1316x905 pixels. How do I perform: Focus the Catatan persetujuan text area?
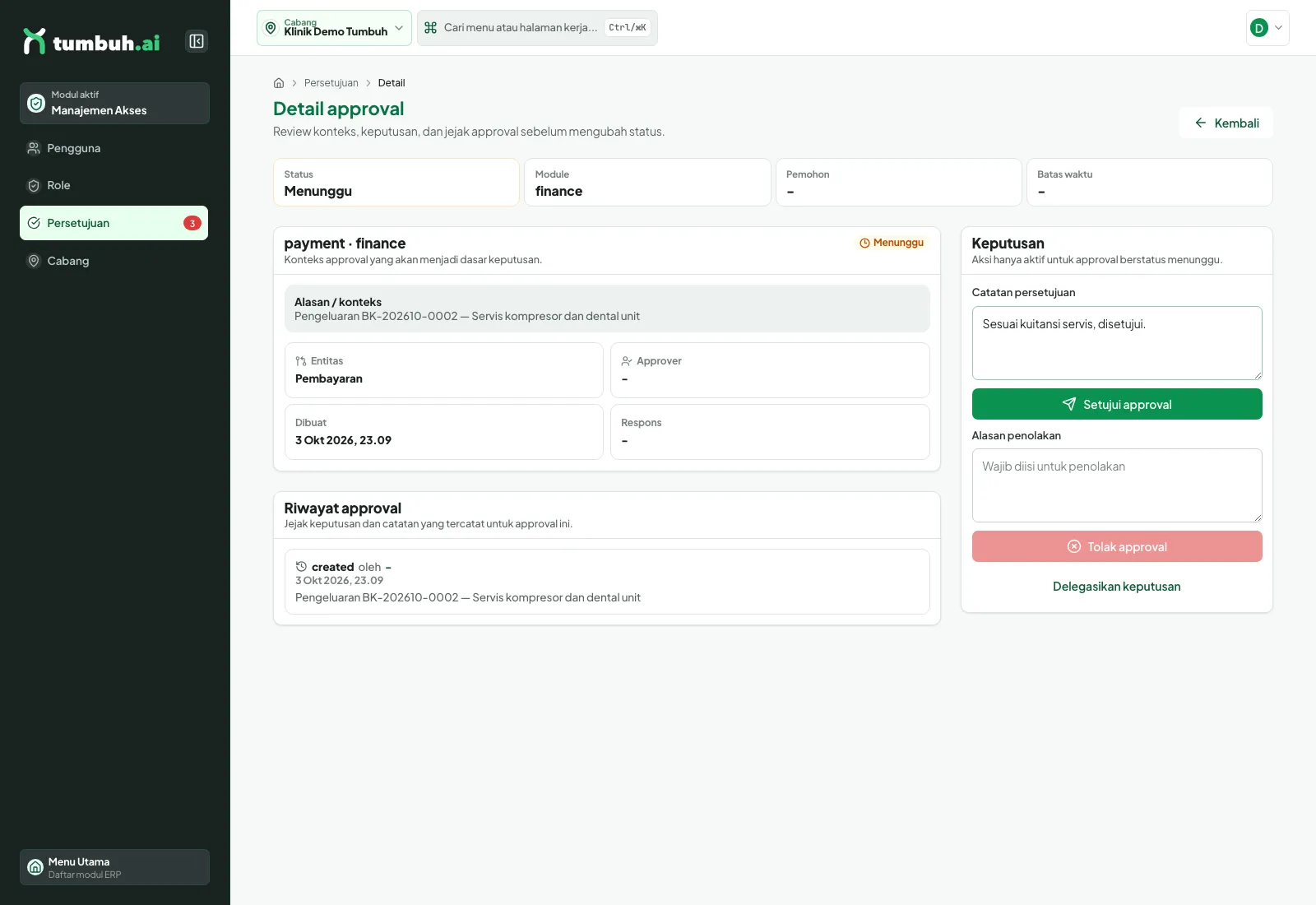[1117, 343]
